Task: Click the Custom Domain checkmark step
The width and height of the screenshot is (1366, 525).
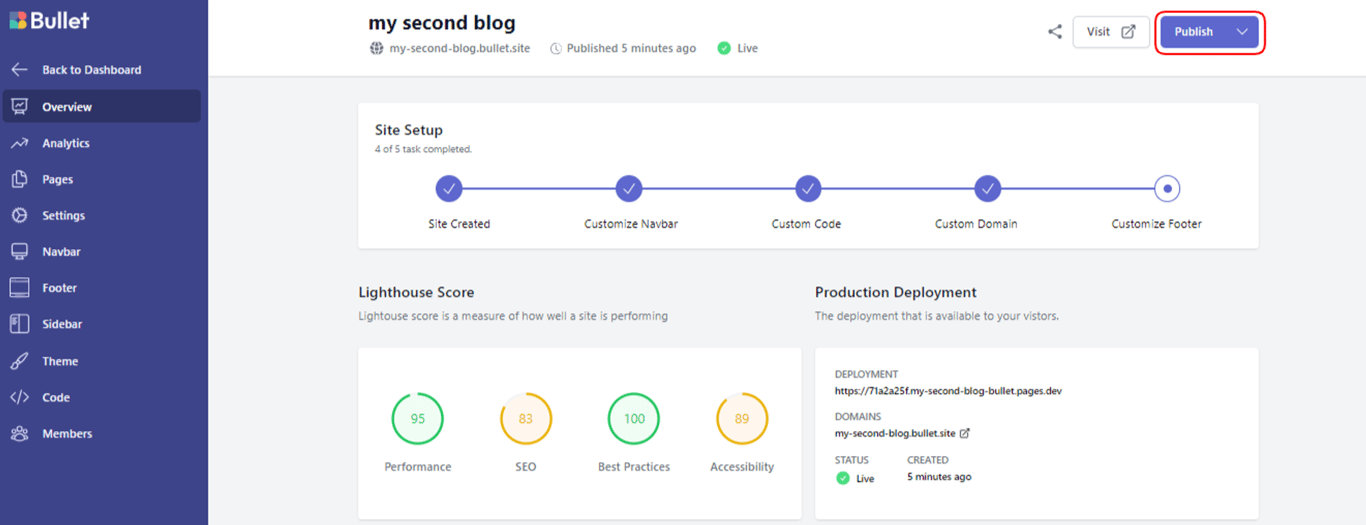Action: pyautogui.click(x=988, y=188)
